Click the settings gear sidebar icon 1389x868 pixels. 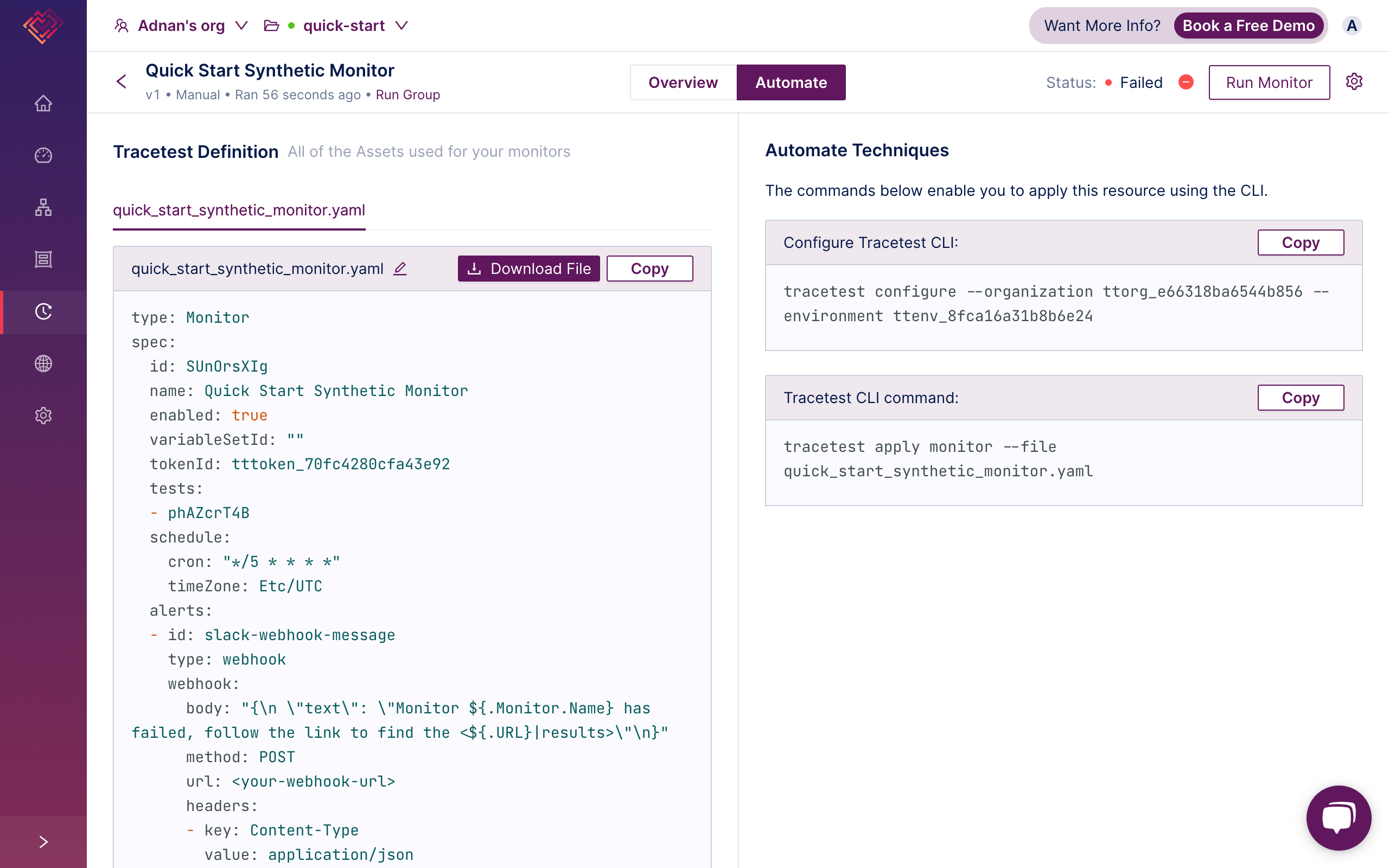(43, 415)
